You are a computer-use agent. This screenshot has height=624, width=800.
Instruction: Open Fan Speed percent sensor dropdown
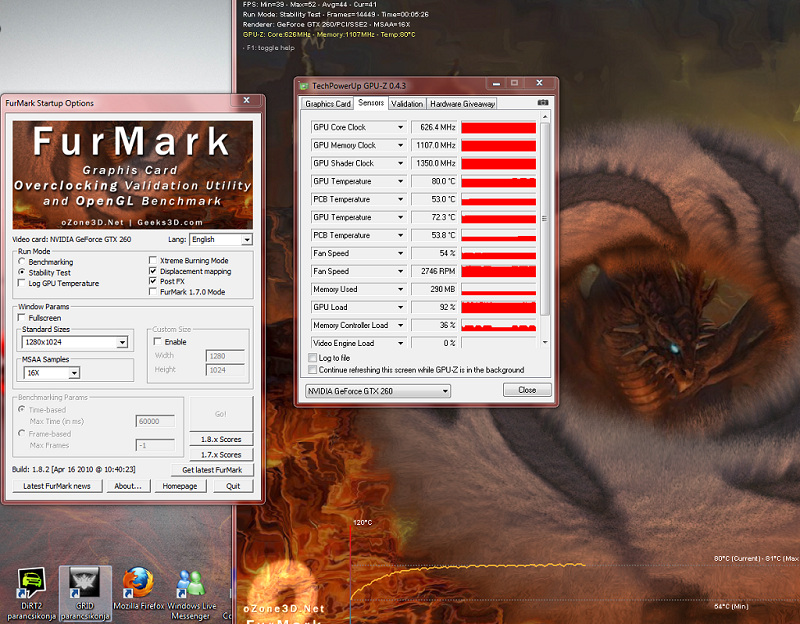coord(400,253)
